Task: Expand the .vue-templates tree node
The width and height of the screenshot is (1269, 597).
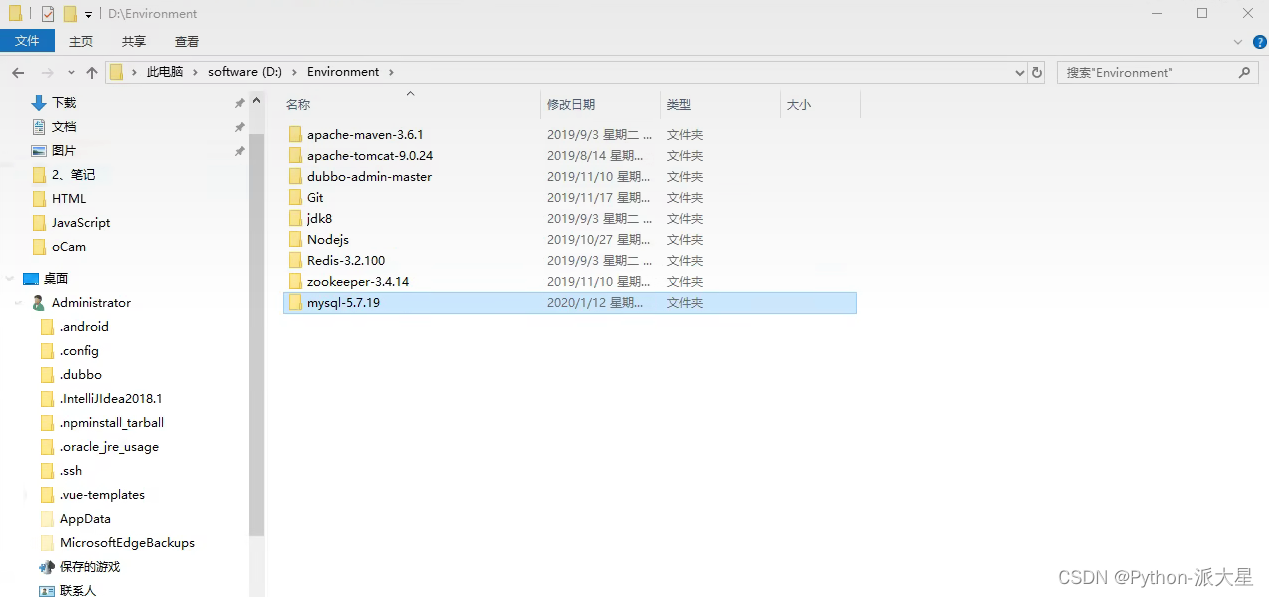Action: (27, 495)
